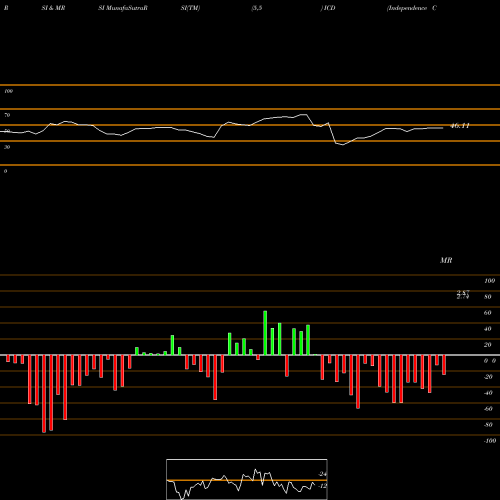The image size is (500, 500).
Task: Click the '(Independence C' header text
Action: [412, 8]
